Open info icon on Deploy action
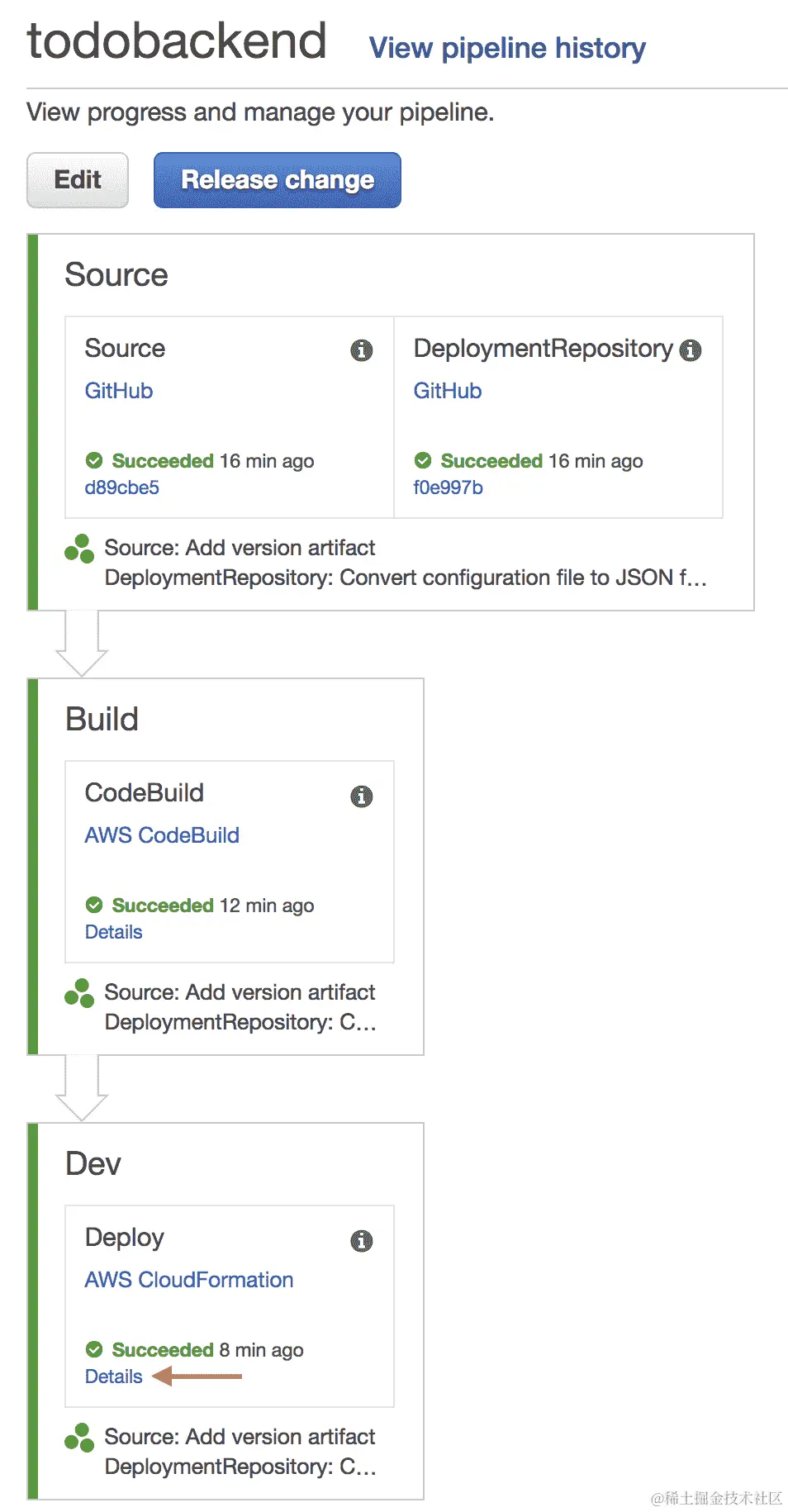The image size is (788, 1512). [361, 1240]
